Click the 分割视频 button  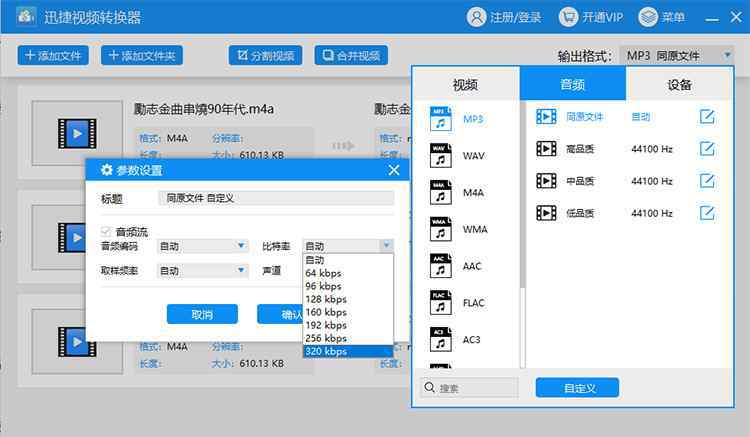[x=265, y=55]
